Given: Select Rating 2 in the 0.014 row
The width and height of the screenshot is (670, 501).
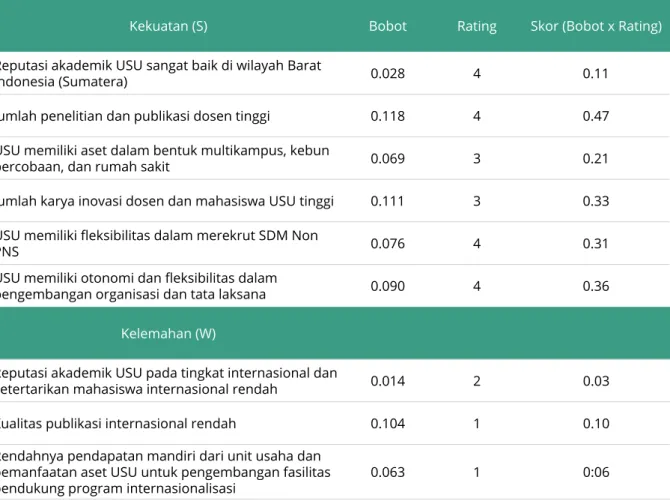Looking at the screenshot, I should pos(477,381).
